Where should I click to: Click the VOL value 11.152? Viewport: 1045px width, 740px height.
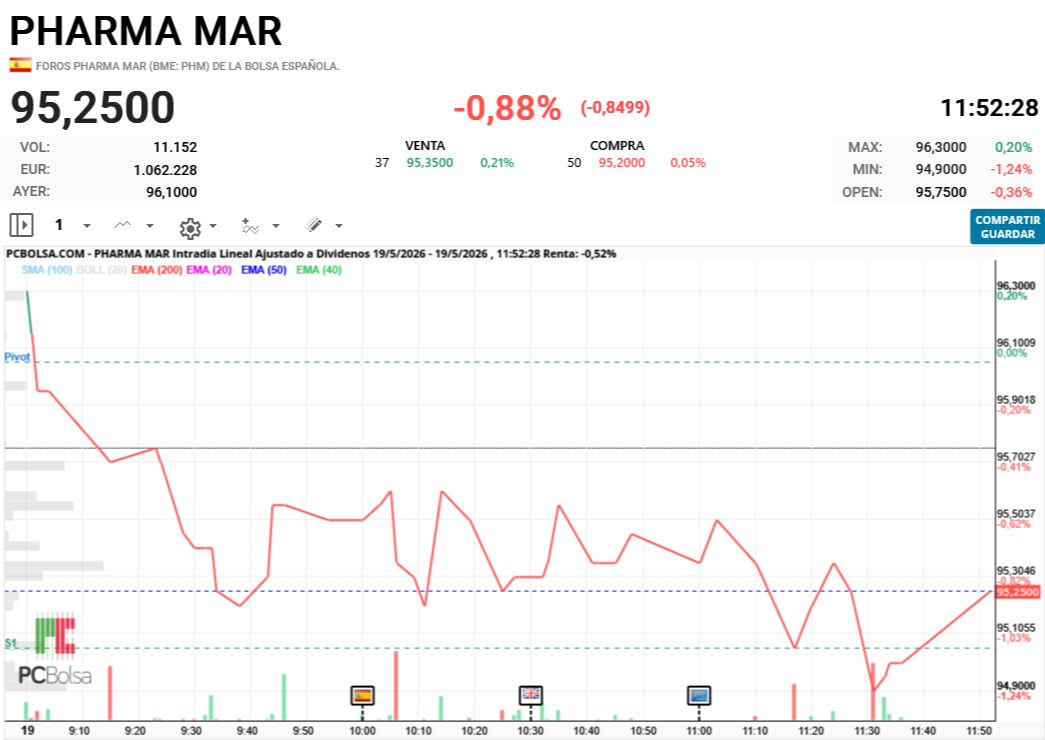coord(175,147)
